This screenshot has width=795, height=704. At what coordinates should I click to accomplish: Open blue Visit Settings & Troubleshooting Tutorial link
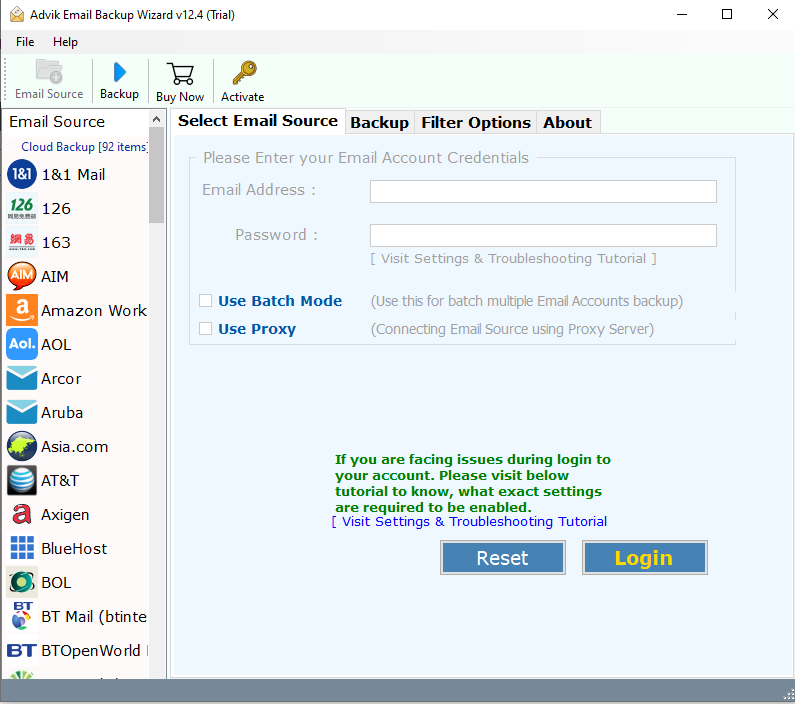click(x=469, y=522)
